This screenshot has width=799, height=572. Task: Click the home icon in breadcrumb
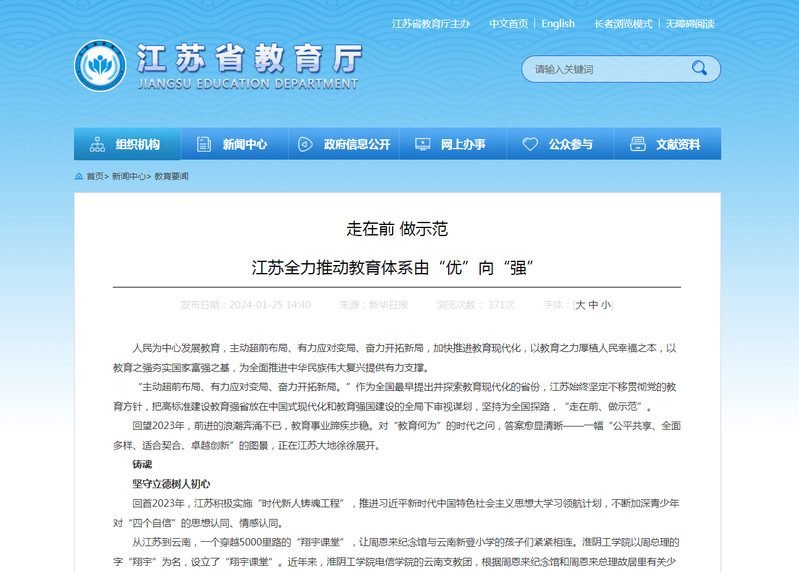click(79, 176)
